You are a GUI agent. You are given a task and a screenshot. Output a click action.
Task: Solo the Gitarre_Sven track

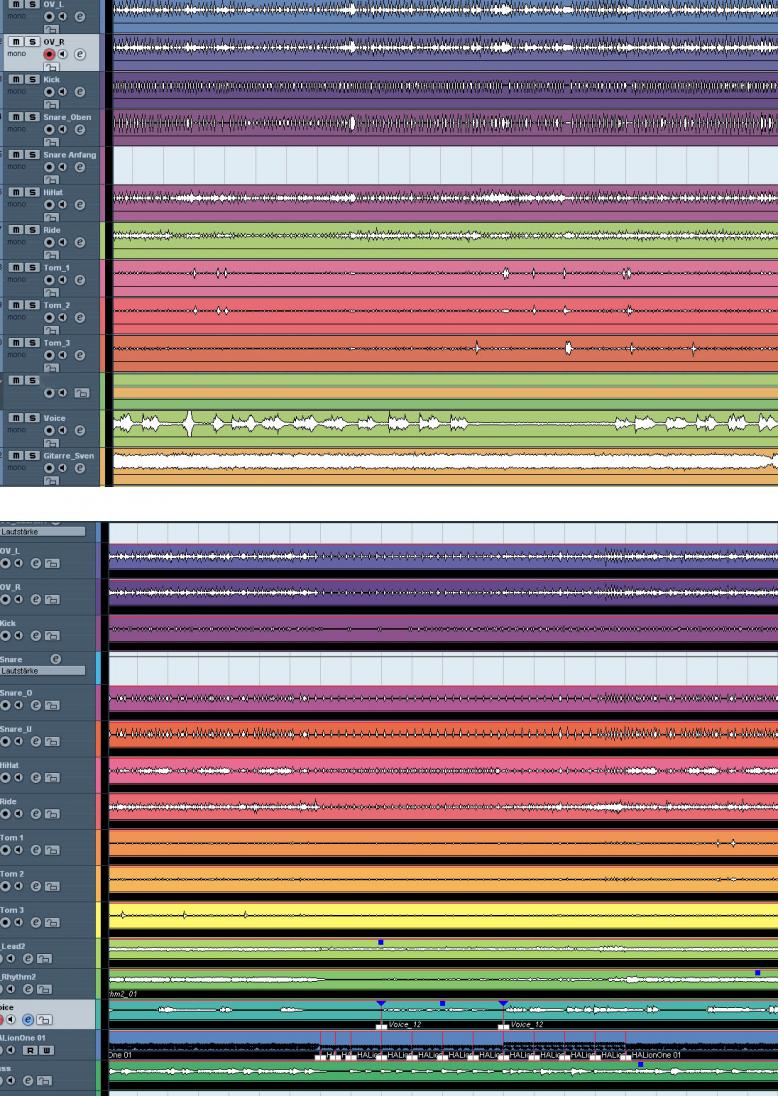point(31,456)
